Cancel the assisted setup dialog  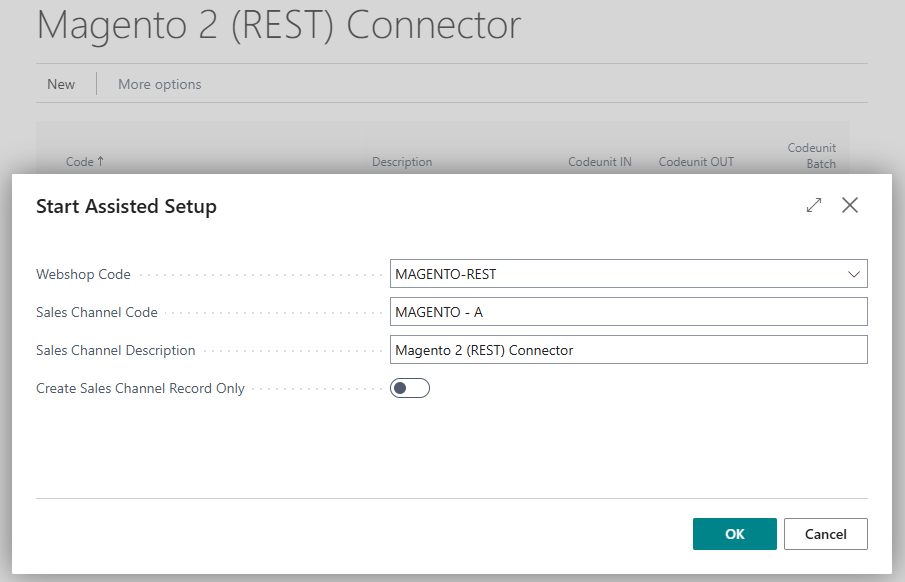825,534
